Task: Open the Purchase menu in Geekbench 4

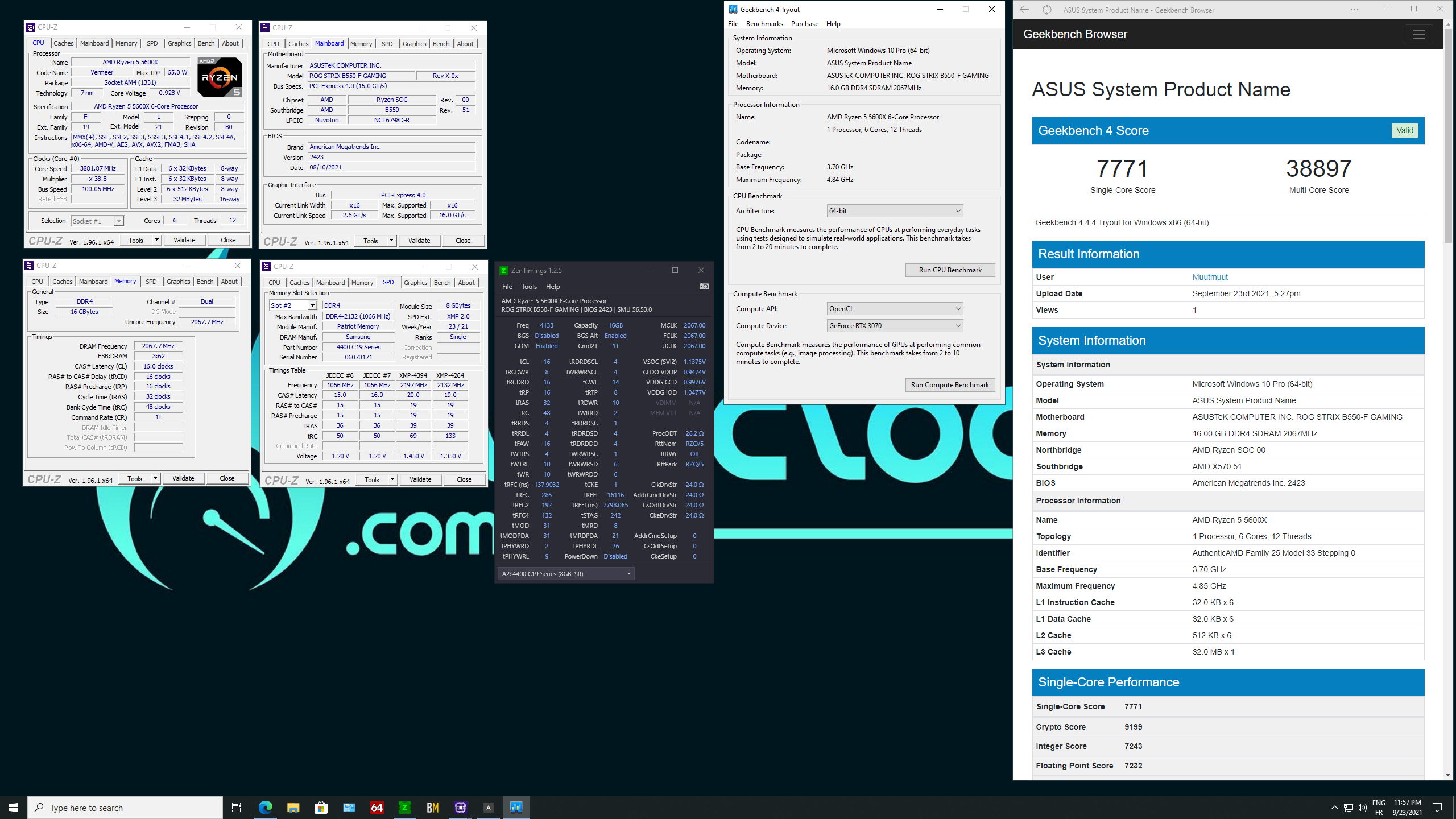Action: click(x=805, y=24)
